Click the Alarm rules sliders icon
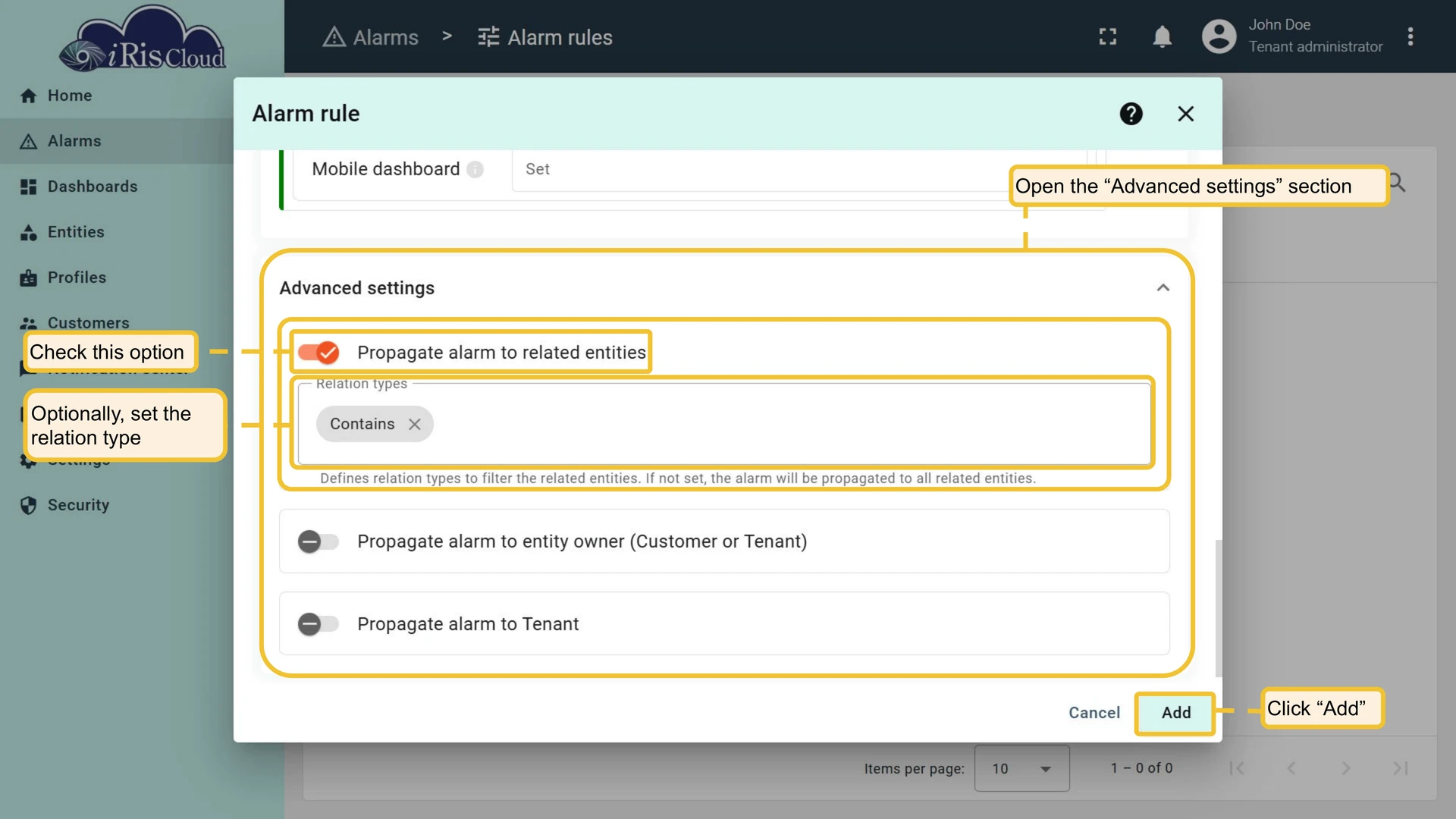Screen dimensions: 1456x819 click(x=488, y=37)
